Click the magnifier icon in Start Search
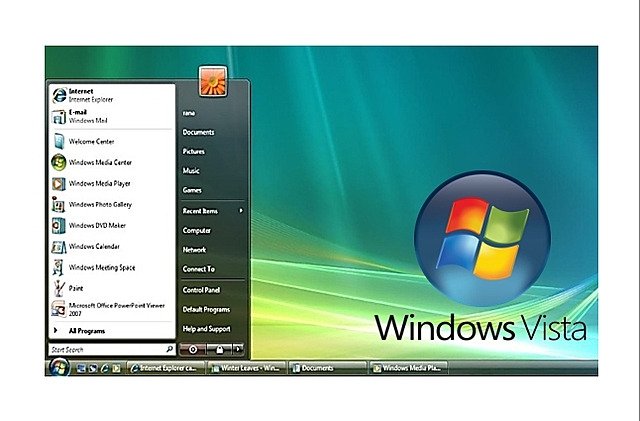The height and width of the screenshot is (421, 640). coord(169,349)
